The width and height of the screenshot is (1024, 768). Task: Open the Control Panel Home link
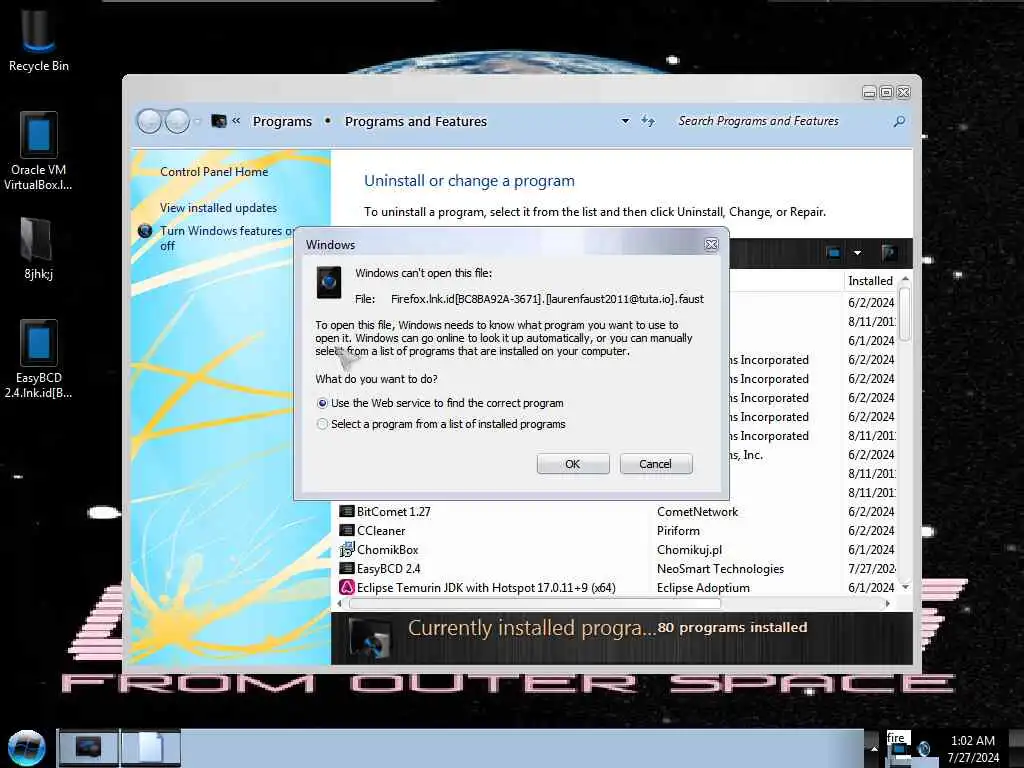click(214, 172)
